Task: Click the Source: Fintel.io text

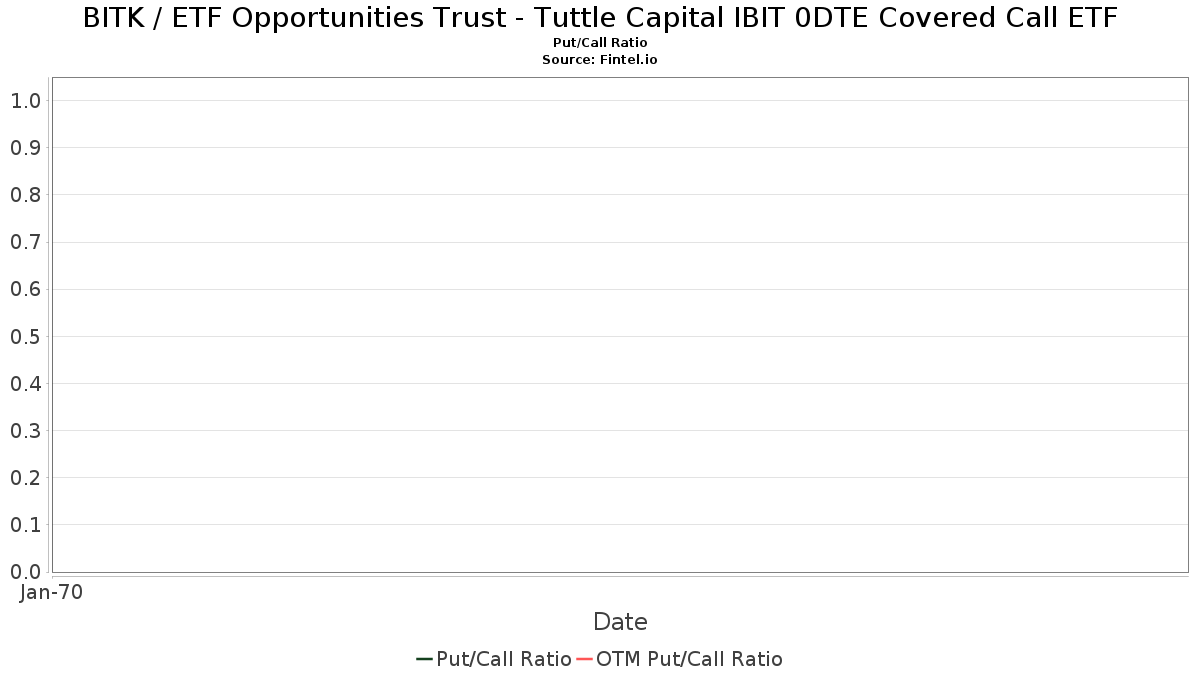Action: (x=600, y=60)
